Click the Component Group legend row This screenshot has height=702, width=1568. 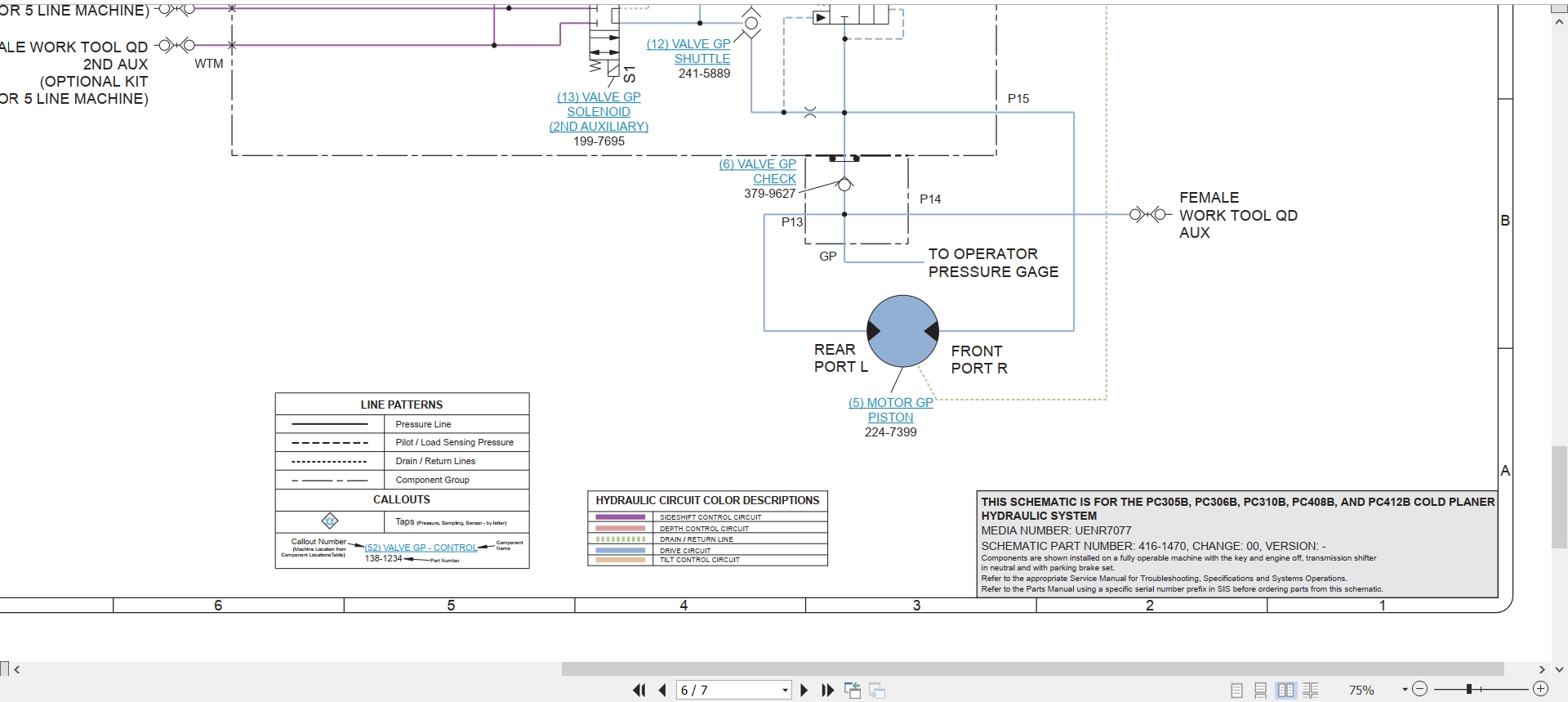(x=402, y=481)
